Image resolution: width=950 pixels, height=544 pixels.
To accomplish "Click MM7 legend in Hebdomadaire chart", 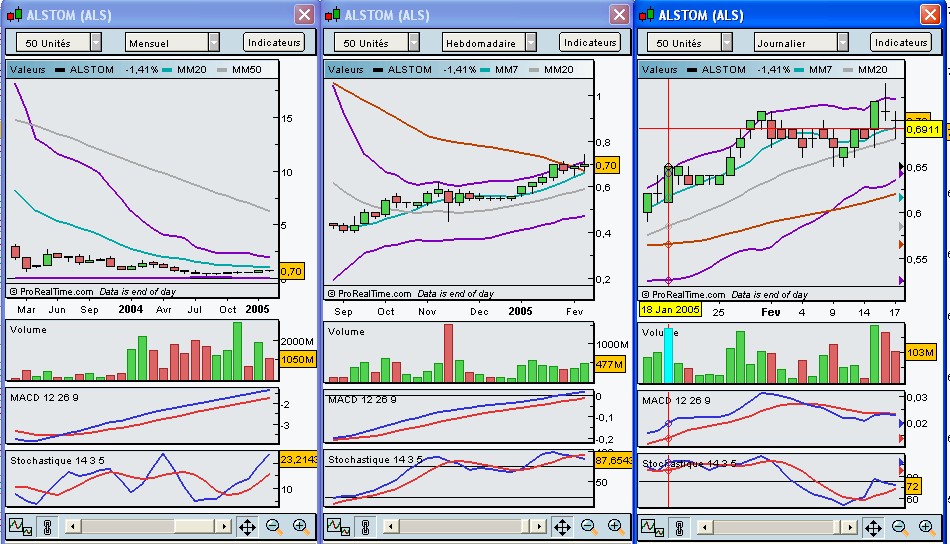I will point(507,70).
